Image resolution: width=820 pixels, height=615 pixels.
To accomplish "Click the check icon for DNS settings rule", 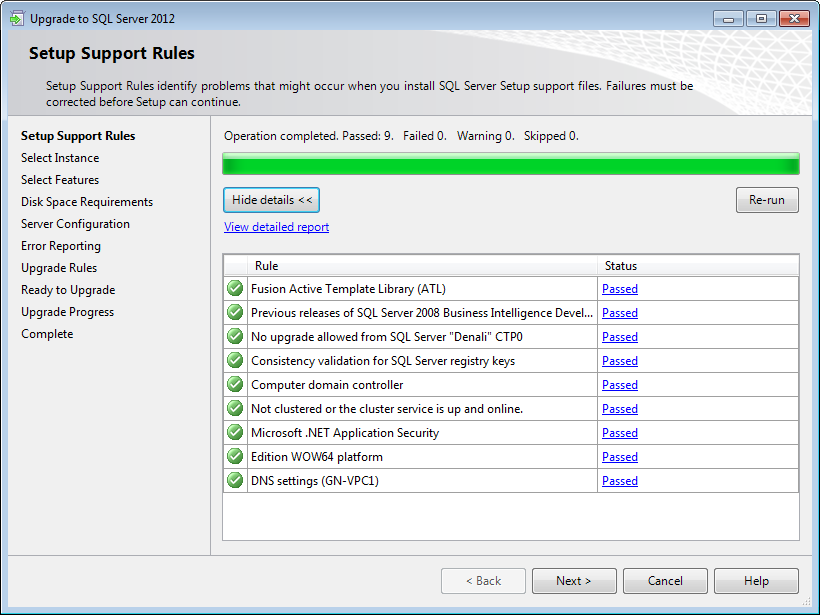I will [235, 481].
